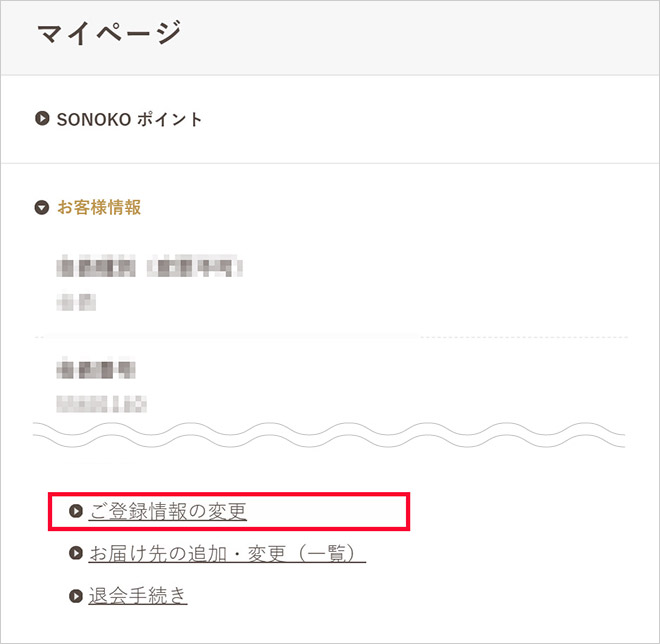Click the arrow icon beside ご登録情報の変更
This screenshot has height=644, width=660.
(x=76, y=511)
